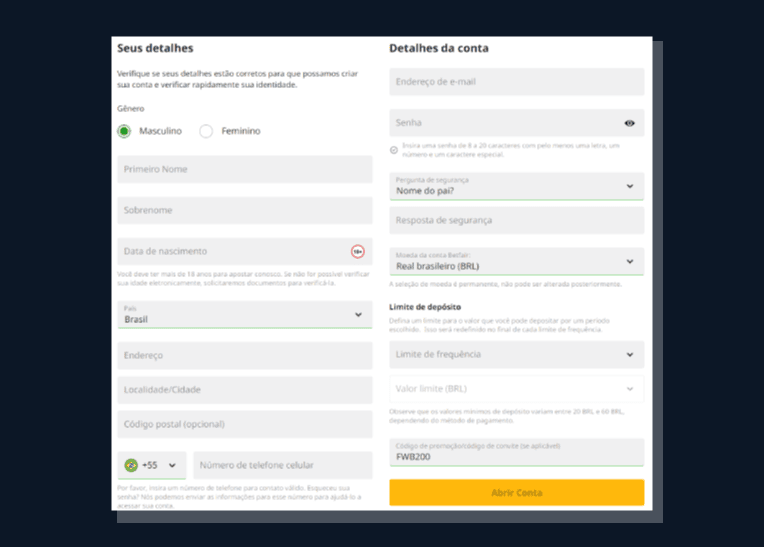Expand the Real brasileiro currency dropdown
This screenshot has width=764, height=547.
[516, 262]
